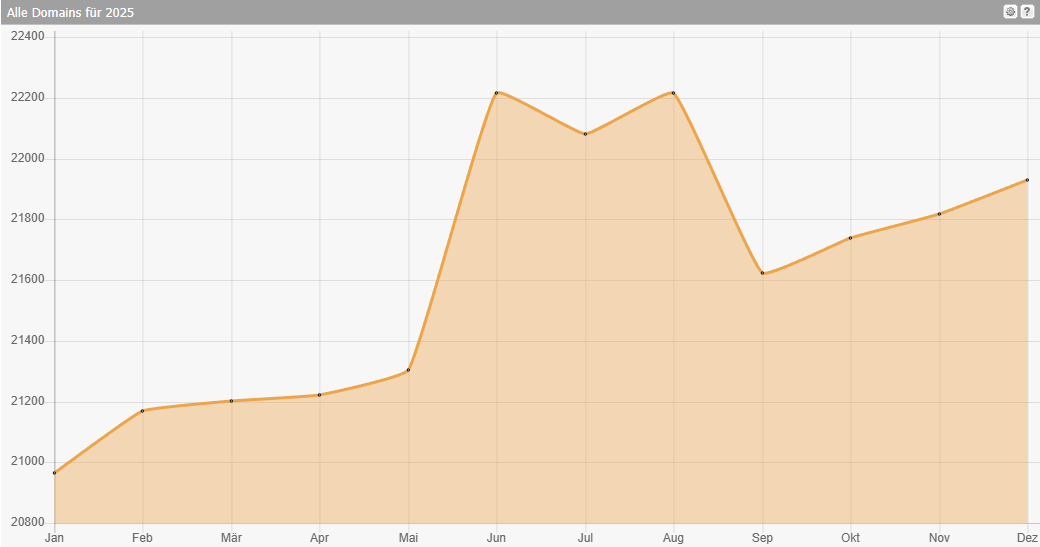Pick the Mai data point before the rise
This screenshot has width=1040, height=547.
coord(408,370)
